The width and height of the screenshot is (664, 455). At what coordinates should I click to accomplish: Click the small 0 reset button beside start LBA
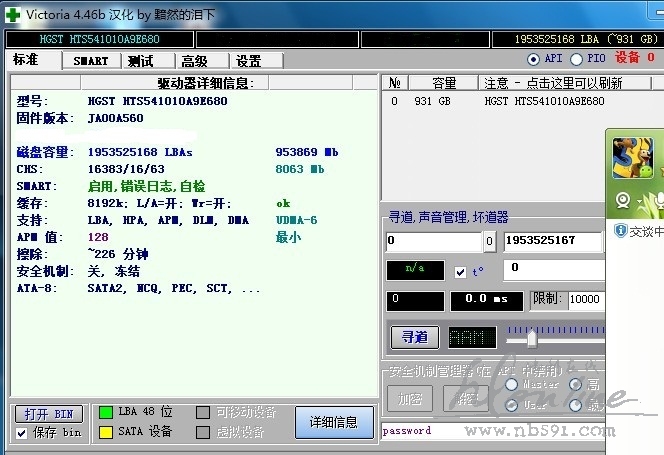(x=489, y=241)
